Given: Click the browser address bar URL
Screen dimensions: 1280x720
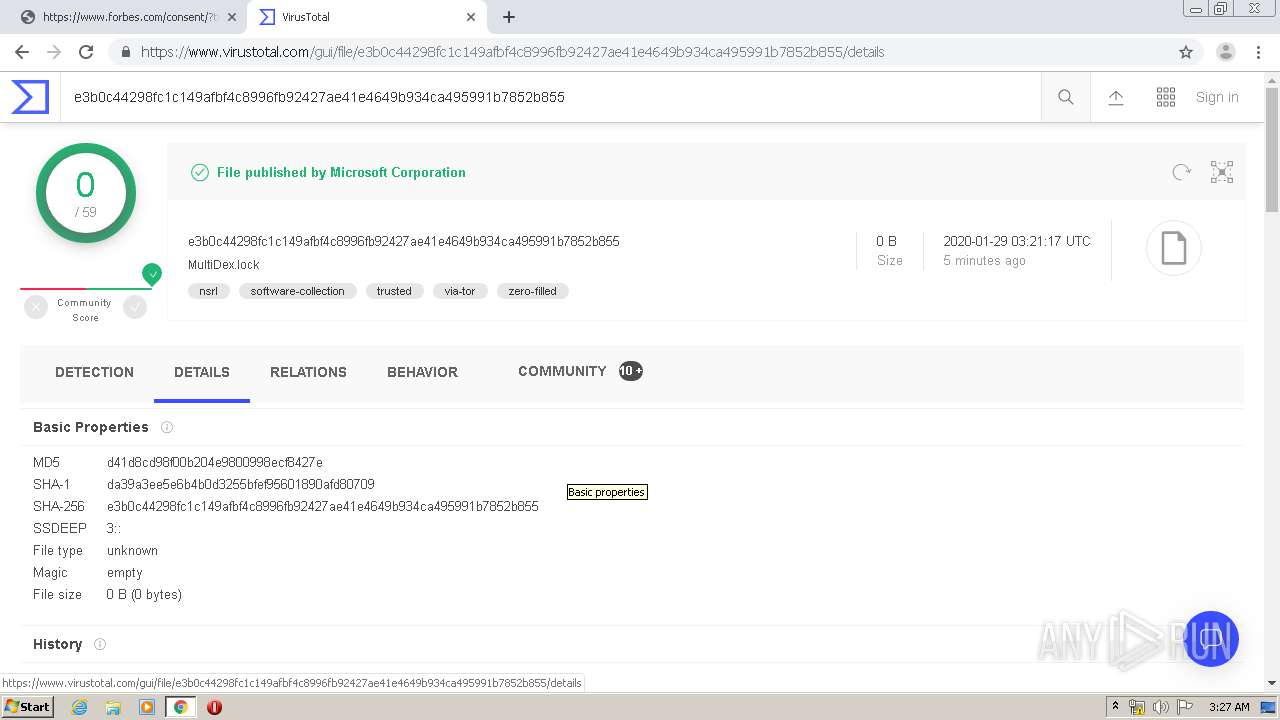Looking at the screenshot, I should 512,52.
